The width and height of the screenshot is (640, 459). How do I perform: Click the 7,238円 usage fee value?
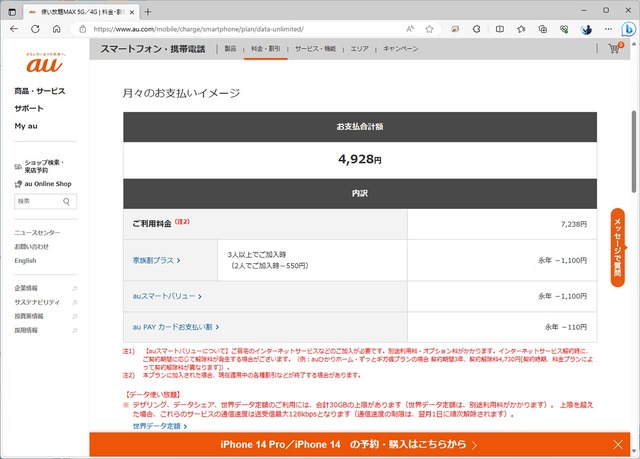(x=574, y=224)
